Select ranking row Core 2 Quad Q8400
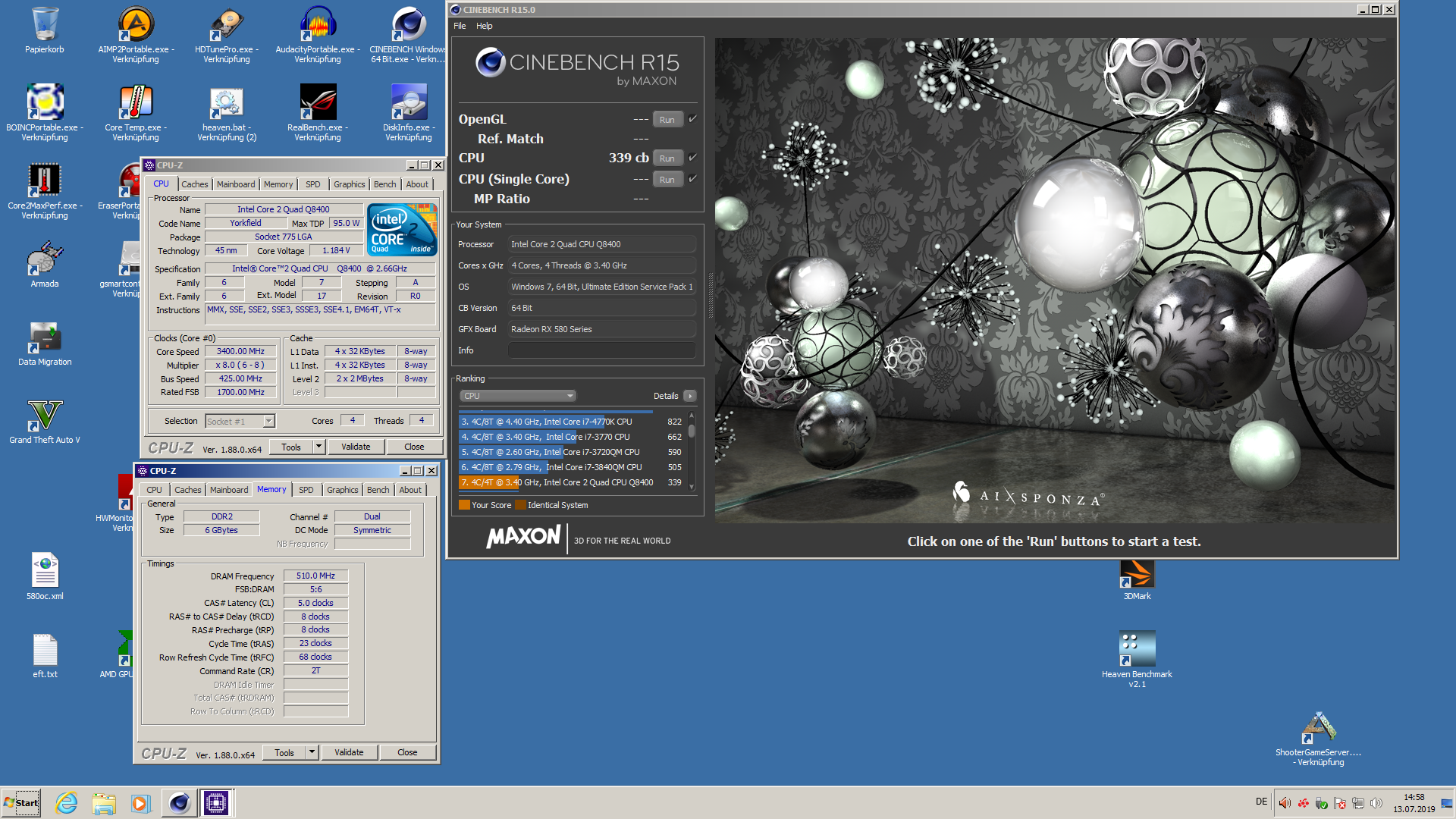The image size is (1456, 819). pyautogui.click(x=571, y=482)
